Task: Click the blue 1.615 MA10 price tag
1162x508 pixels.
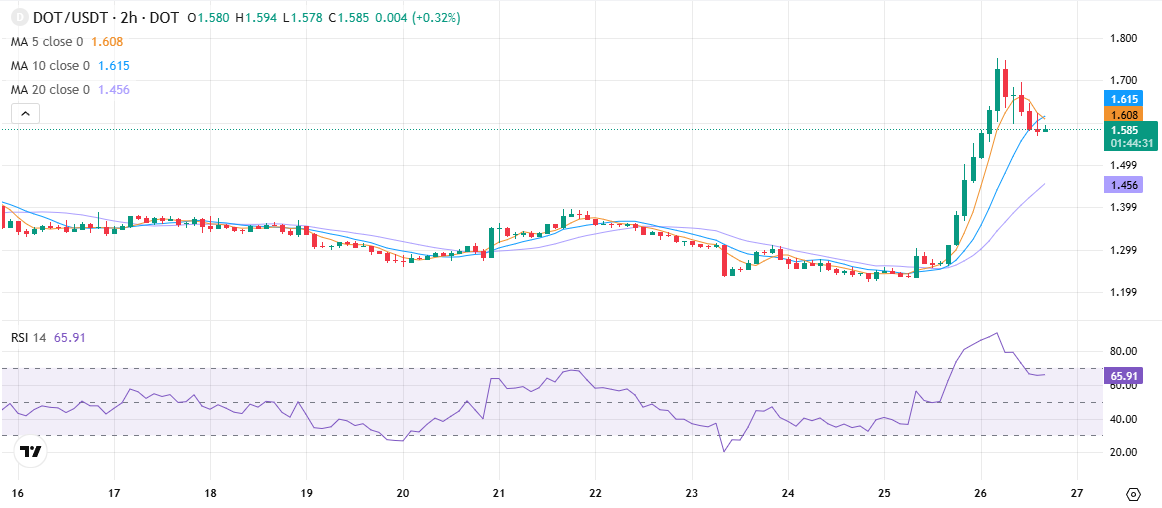Action: [1123, 98]
